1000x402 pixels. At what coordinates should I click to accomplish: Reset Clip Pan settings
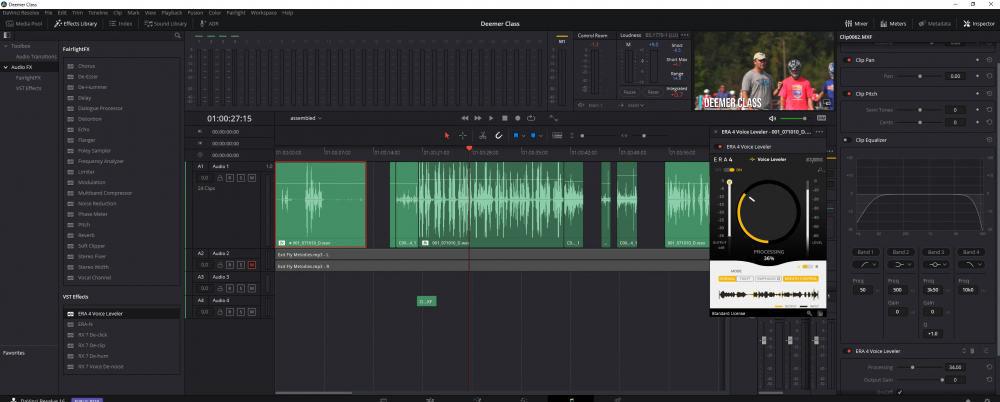click(988, 60)
